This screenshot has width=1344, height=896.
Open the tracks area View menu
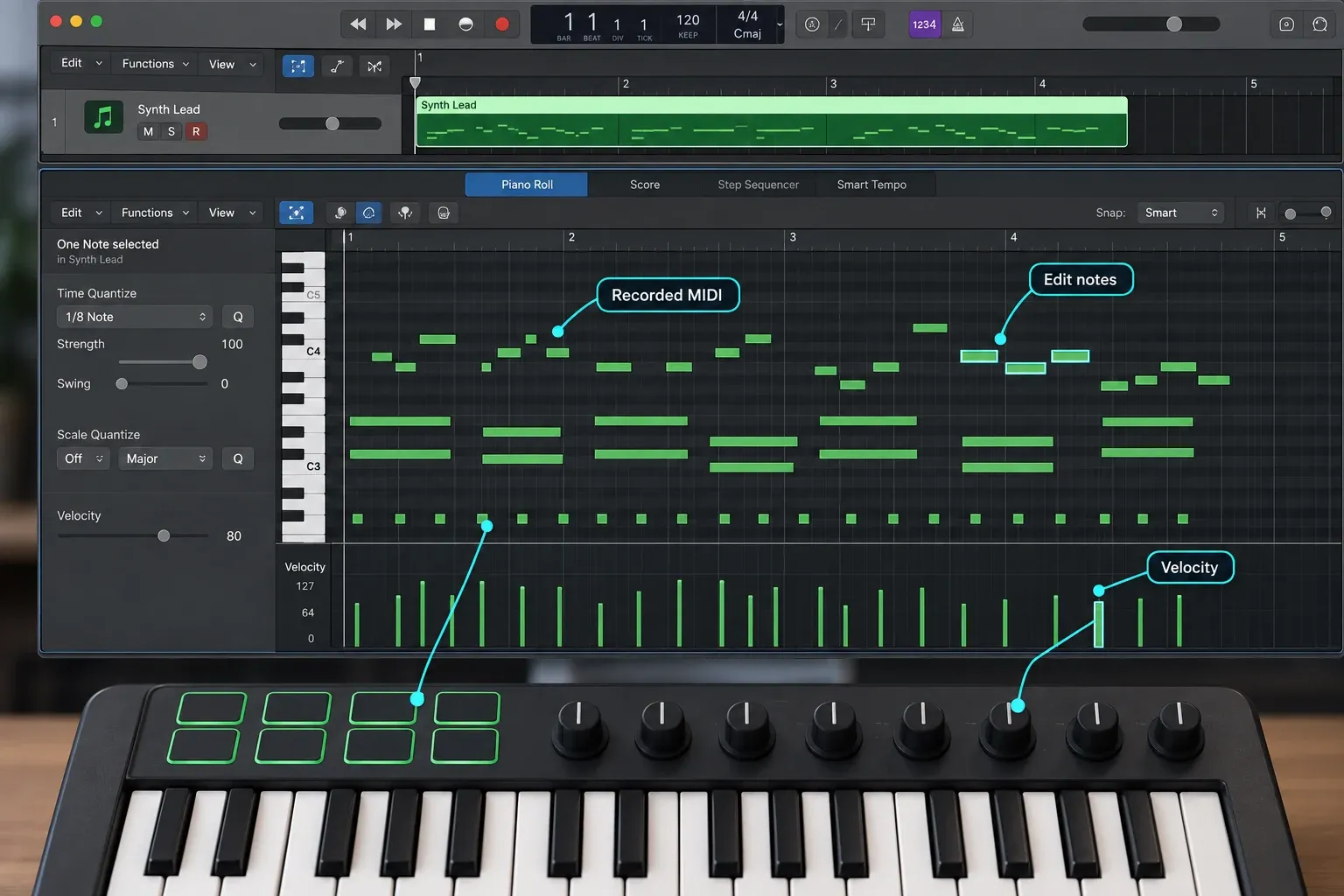click(233, 64)
